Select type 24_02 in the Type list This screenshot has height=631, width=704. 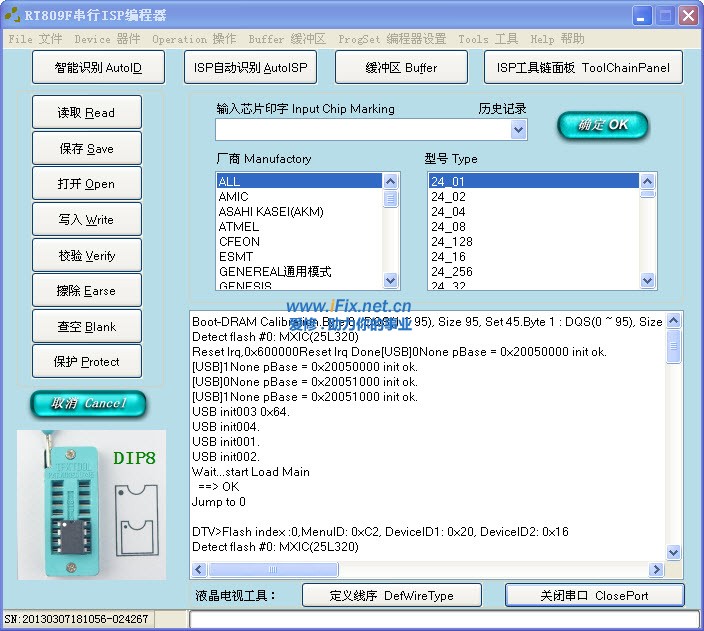point(533,196)
